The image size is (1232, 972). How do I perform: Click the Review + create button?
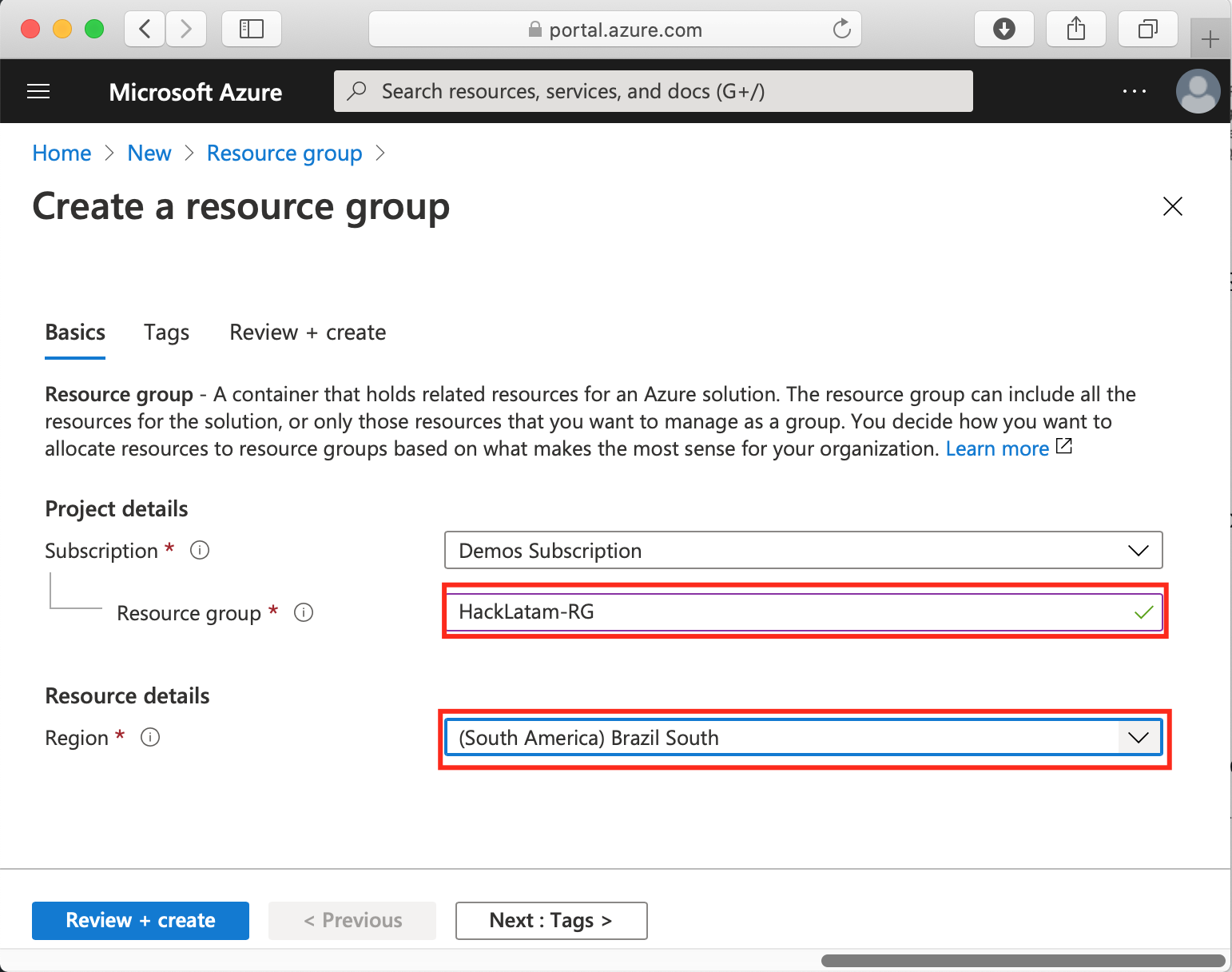click(140, 920)
